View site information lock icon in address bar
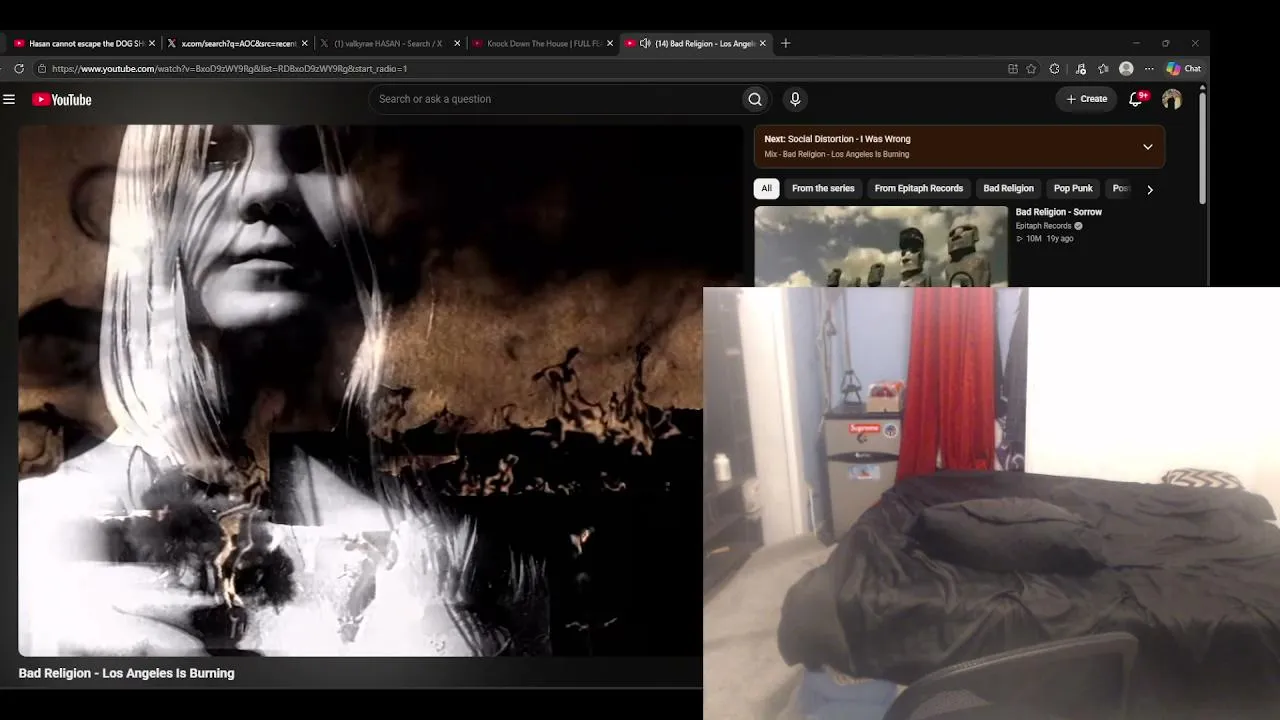The width and height of the screenshot is (1280, 720). point(42,69)
